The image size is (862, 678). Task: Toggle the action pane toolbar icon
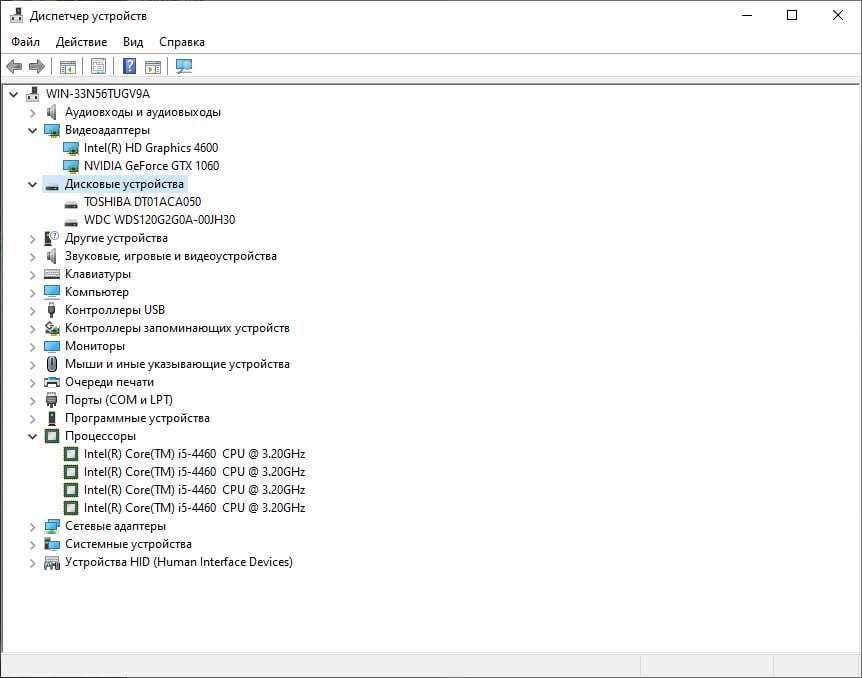click(x=153, y=67)
